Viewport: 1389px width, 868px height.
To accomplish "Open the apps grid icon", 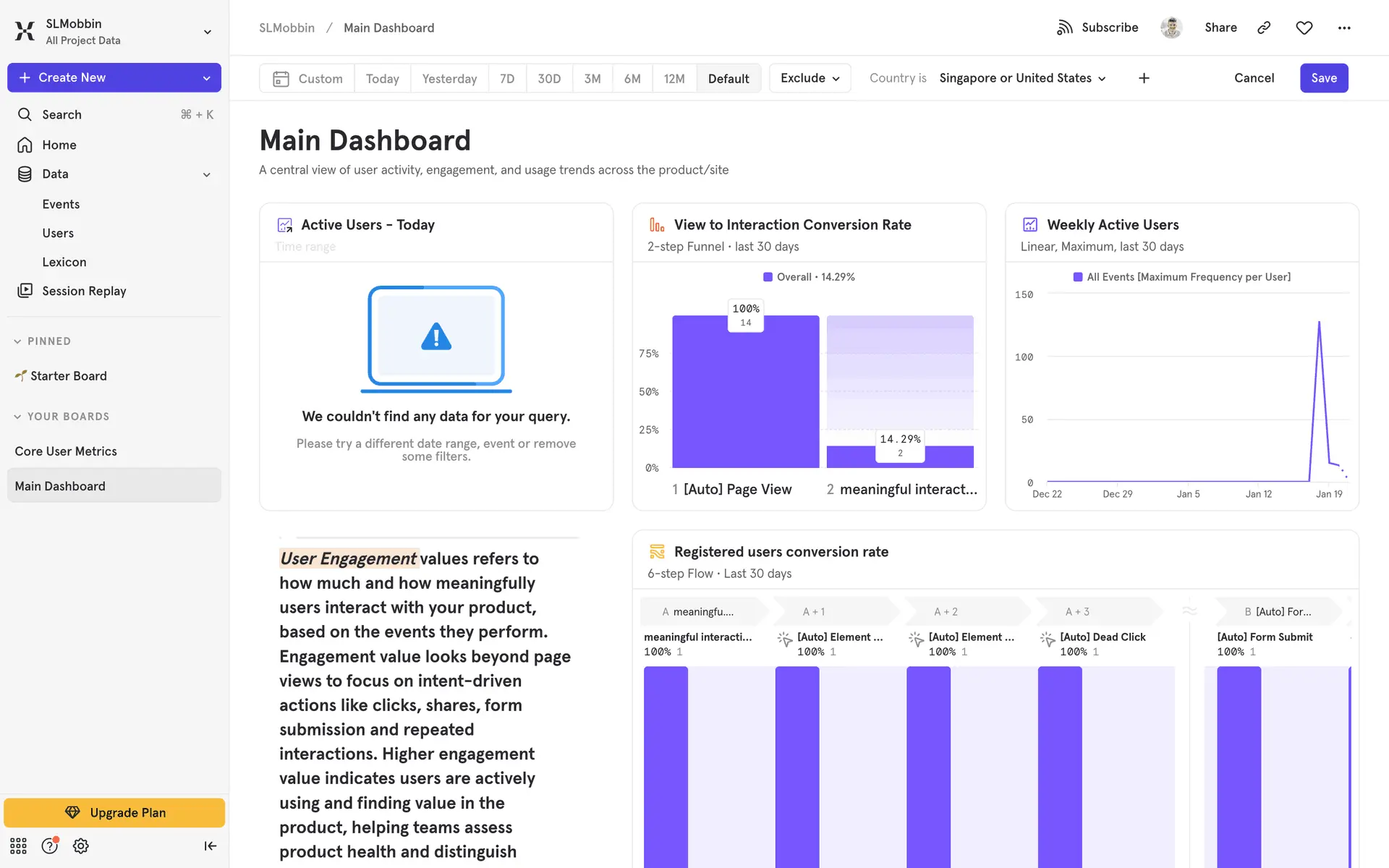I will pos(18,846).
